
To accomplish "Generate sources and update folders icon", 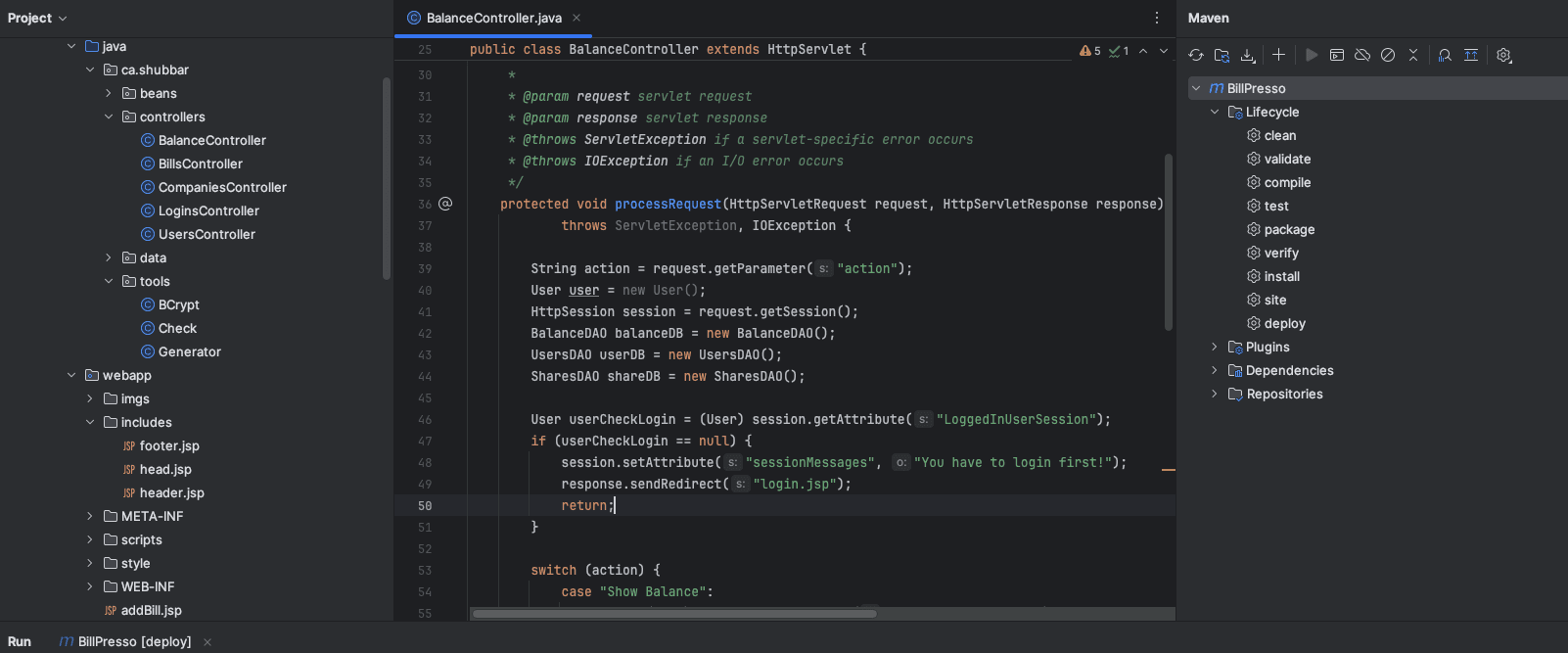I will click(x=1222, y=55).
